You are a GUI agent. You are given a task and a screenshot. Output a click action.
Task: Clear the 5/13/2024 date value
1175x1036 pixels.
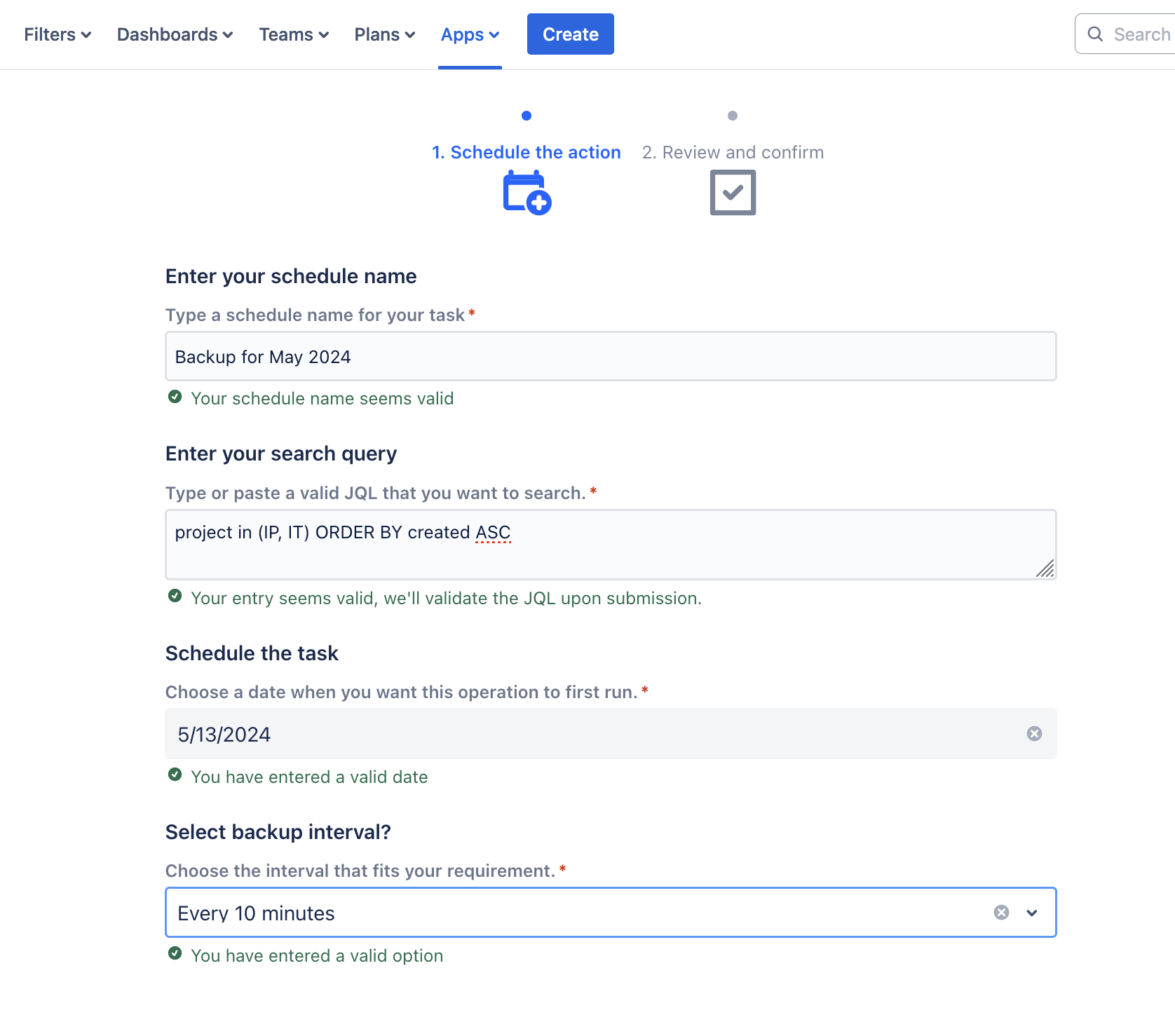tap(1034, 733)
